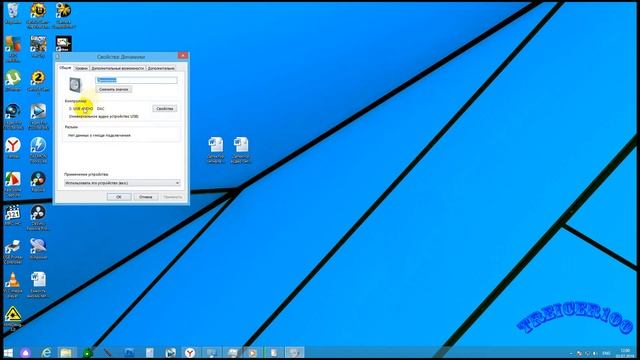The width and height of the screenshot is (640, 360).
Task: Click the system tray clock
Action: [625, 353]
